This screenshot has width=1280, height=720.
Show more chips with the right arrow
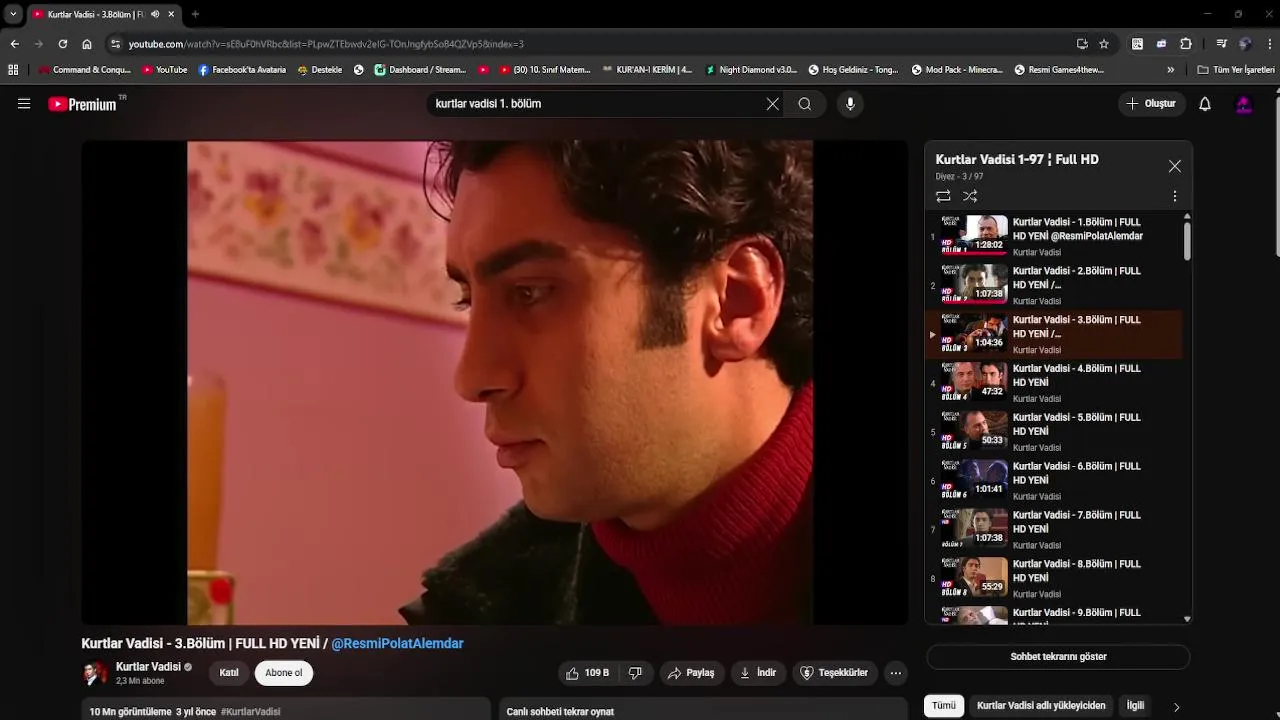(1176, 707)
